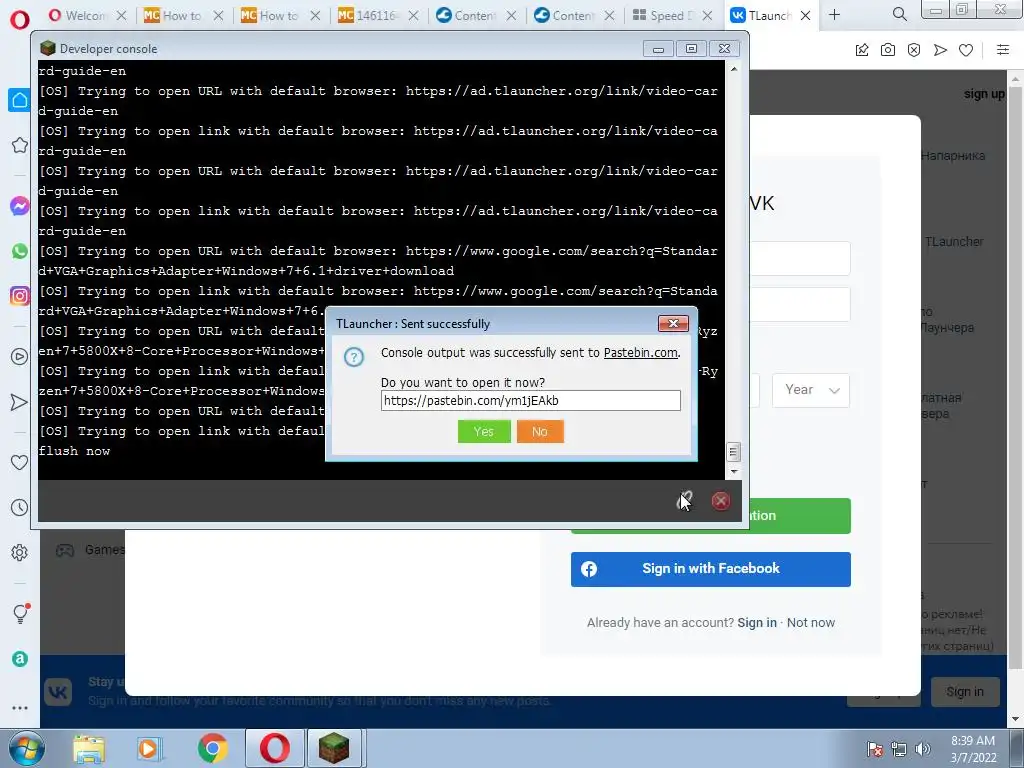
Task: Click the three-dots sidebar setup icon
Action: pos(20,708)
